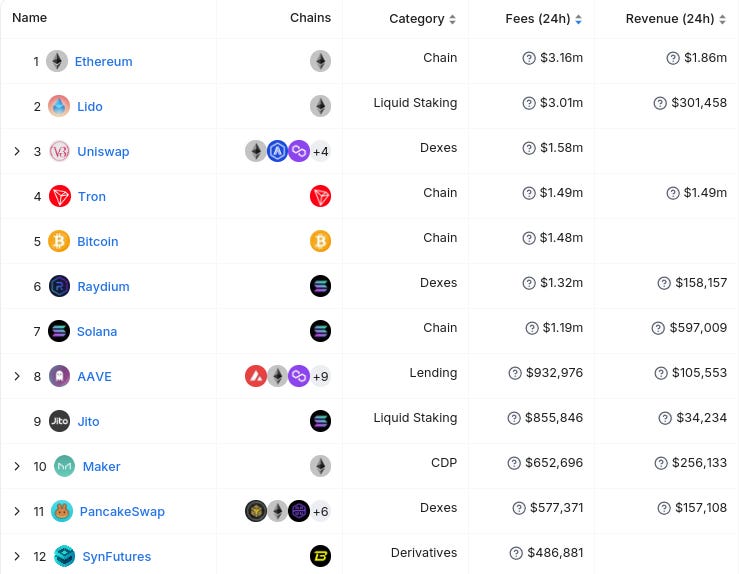Click Bitcoin chain icon in Chains column
Screen dimensions: 739x574
(x=320, y=241)
